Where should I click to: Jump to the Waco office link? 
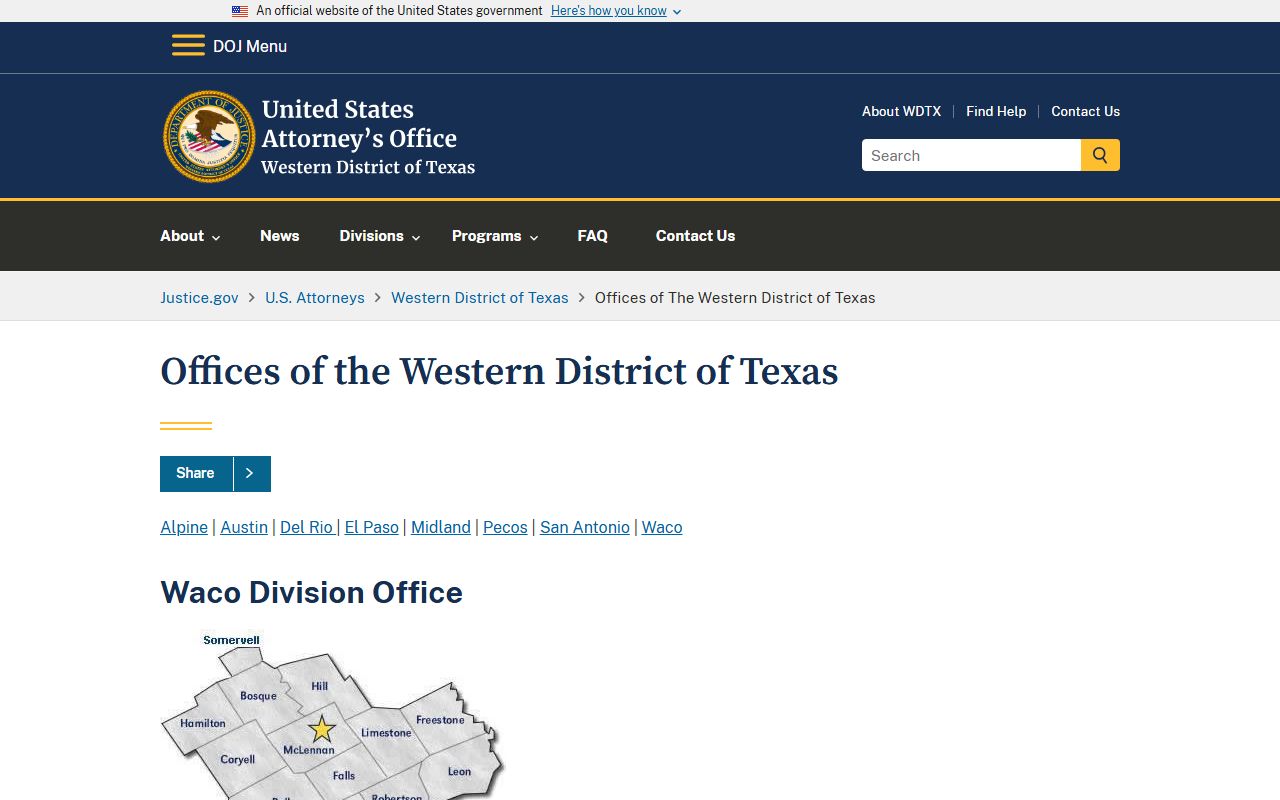click(662, 527)
